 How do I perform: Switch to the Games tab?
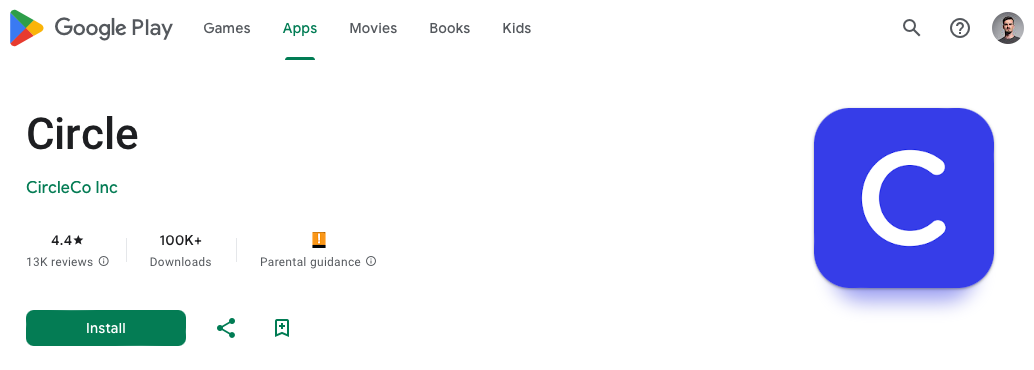click(x=227, y=28)
